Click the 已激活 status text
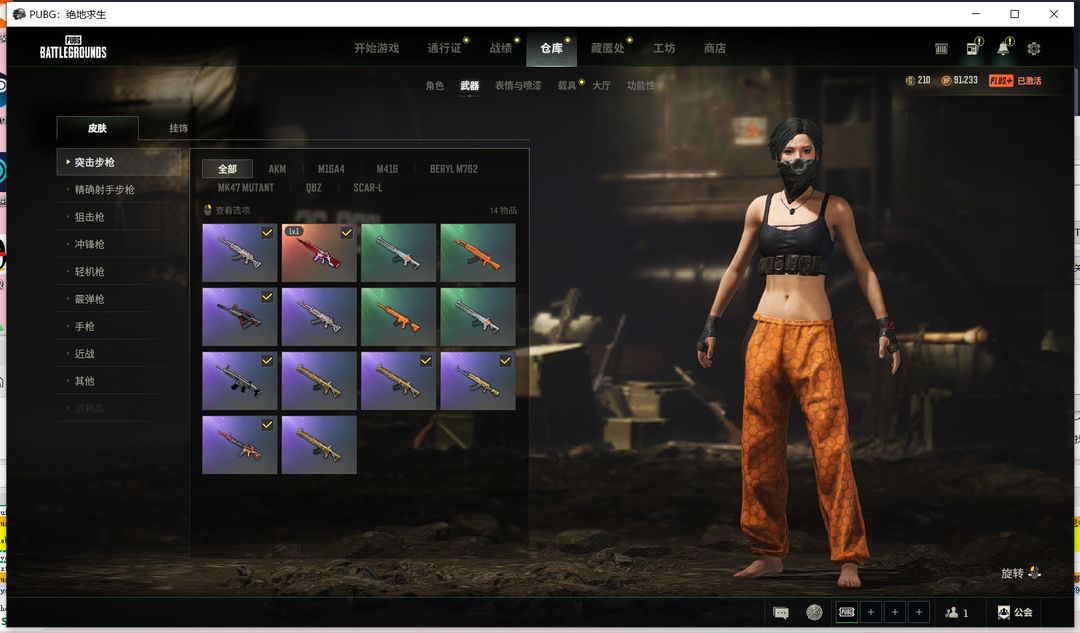Image resolution: width=1080 pixels, height=633 pixels. tap(1029, 81)
